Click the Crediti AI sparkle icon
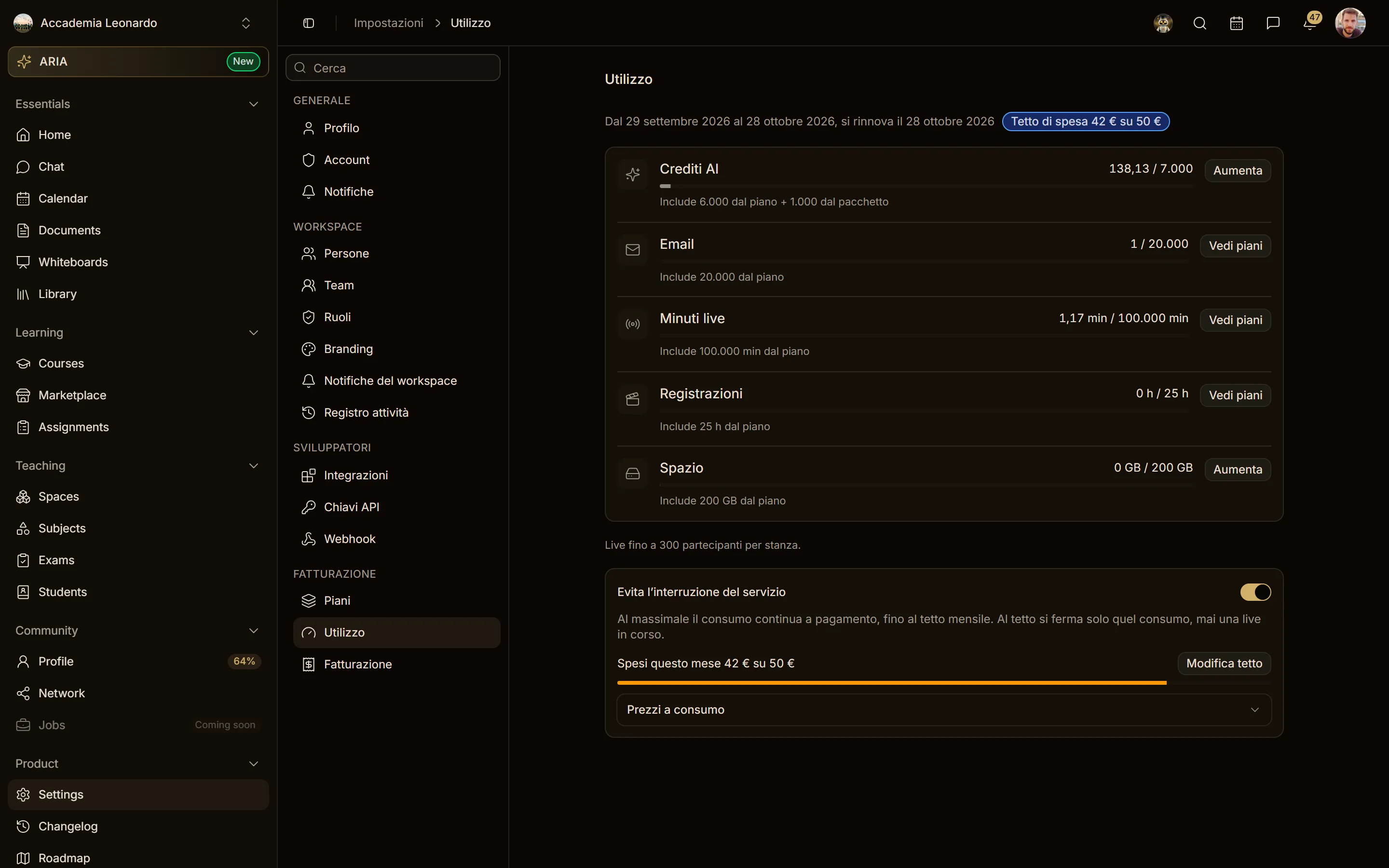Image resolution: width=1389 pixels, height=868 pixels. coord(632,175)
